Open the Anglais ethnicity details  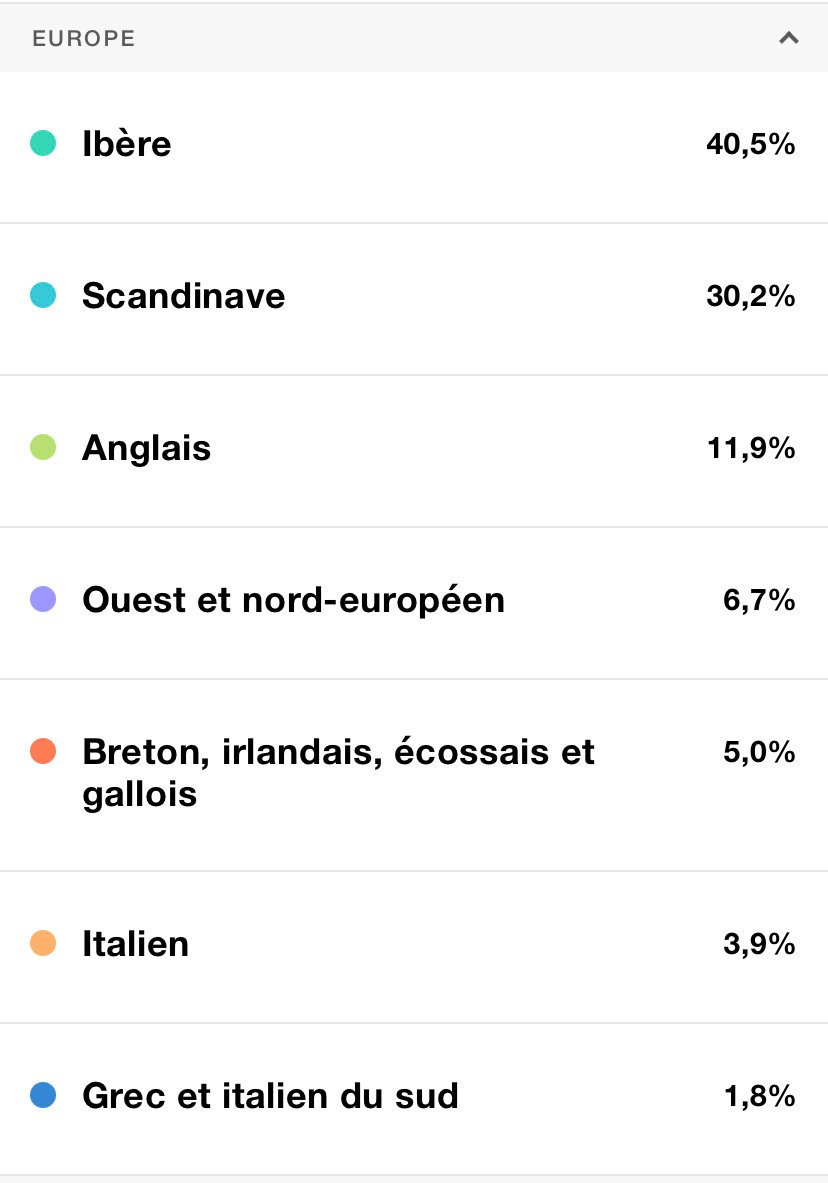[x=147, y=448]
